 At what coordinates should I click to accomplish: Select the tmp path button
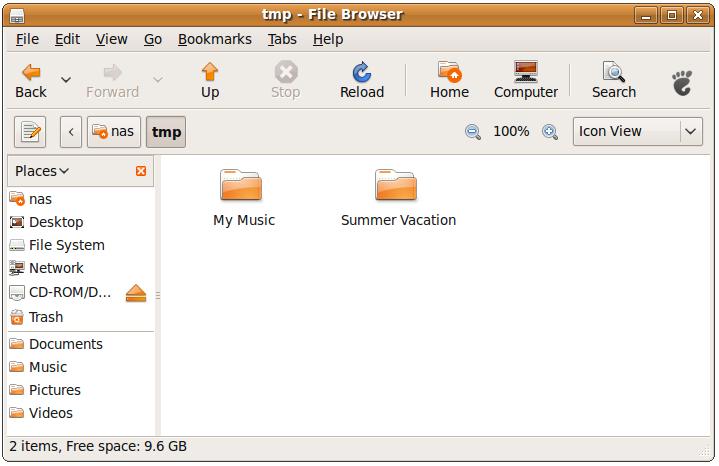(166, 132)
